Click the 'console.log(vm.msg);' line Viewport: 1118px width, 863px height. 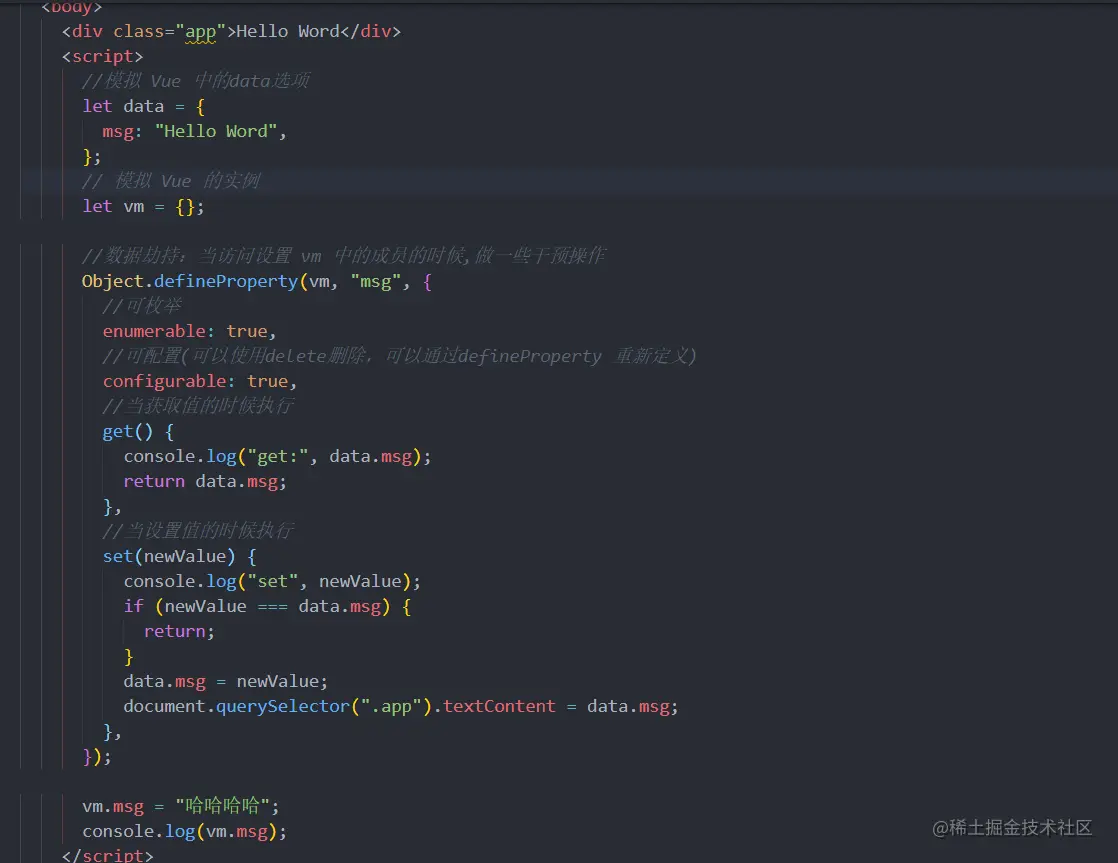185,832
